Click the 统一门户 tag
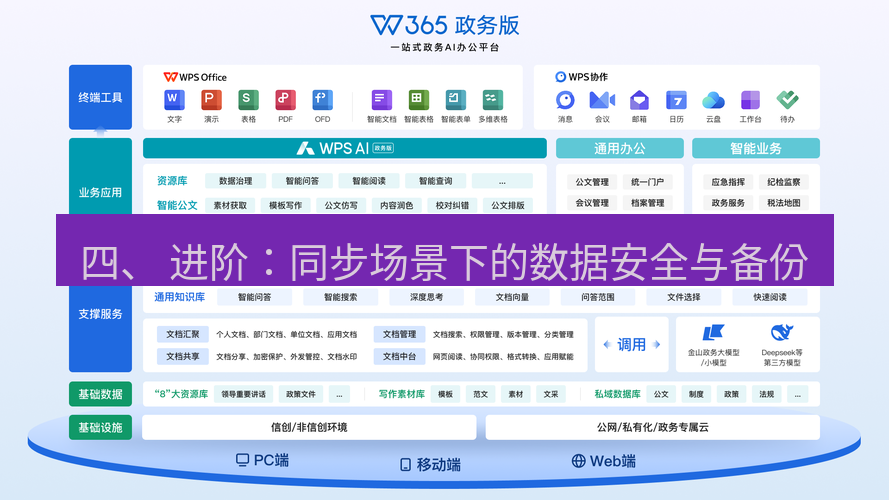The height and width of the screenshot is (500, 889). click(x=647, y=182)
